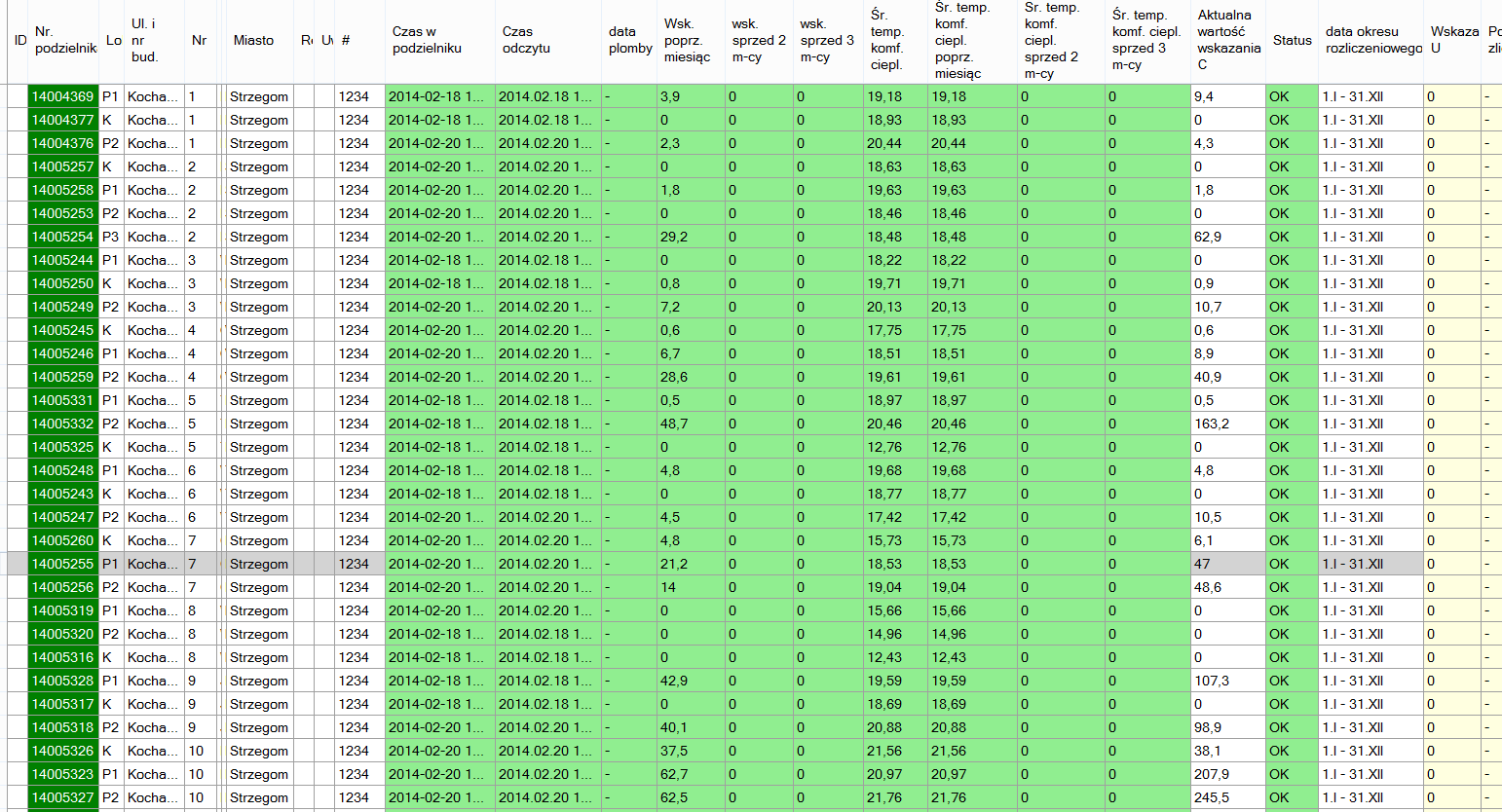Click the value 21,76 in Śr. temp. column

coord(896,797)
